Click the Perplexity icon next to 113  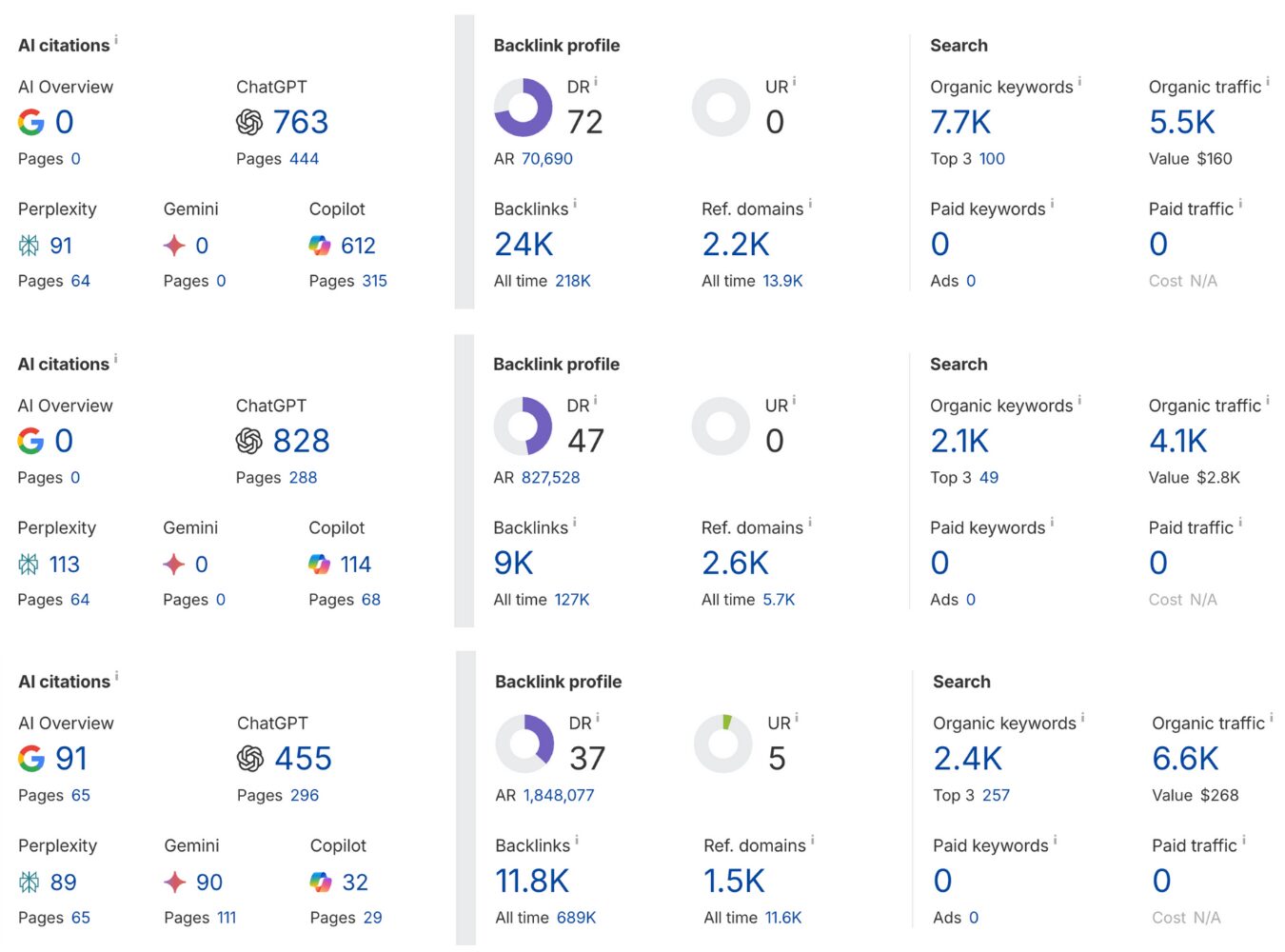click(30, 565)
